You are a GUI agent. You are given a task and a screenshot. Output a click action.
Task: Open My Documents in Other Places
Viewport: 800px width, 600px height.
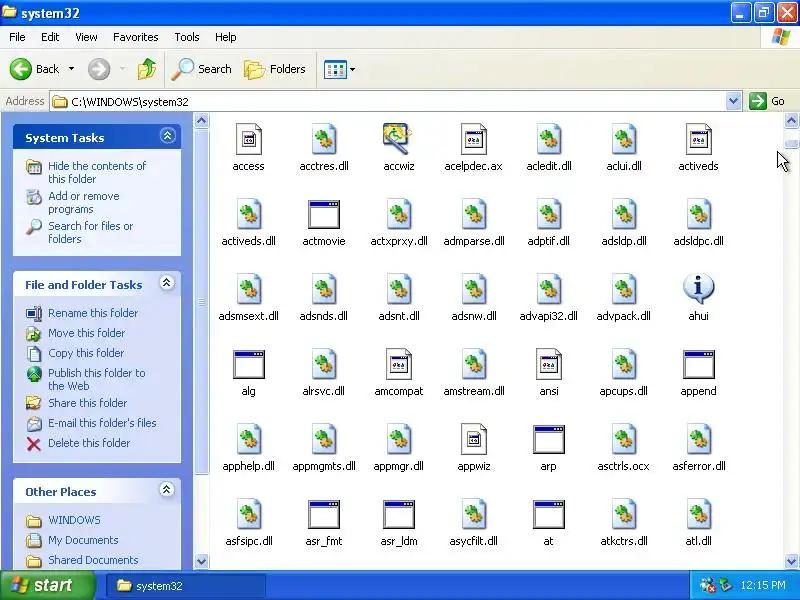point(83,540)
